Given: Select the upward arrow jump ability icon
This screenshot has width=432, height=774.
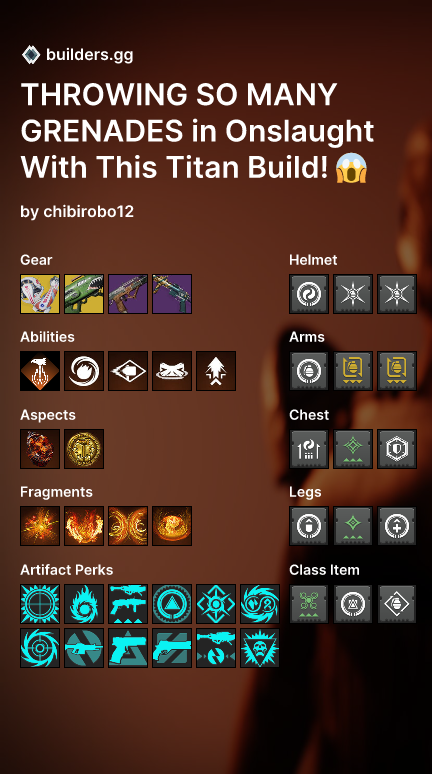Looking at the screenshot, I should pyautogui.click(x=216, y=371).
